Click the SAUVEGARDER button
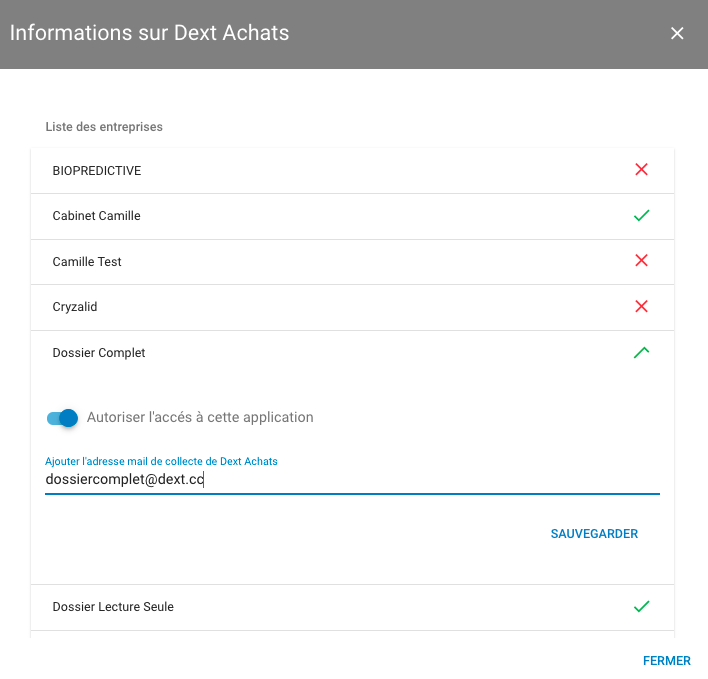The width and height of the screenshot is (708, 679). 594,534
